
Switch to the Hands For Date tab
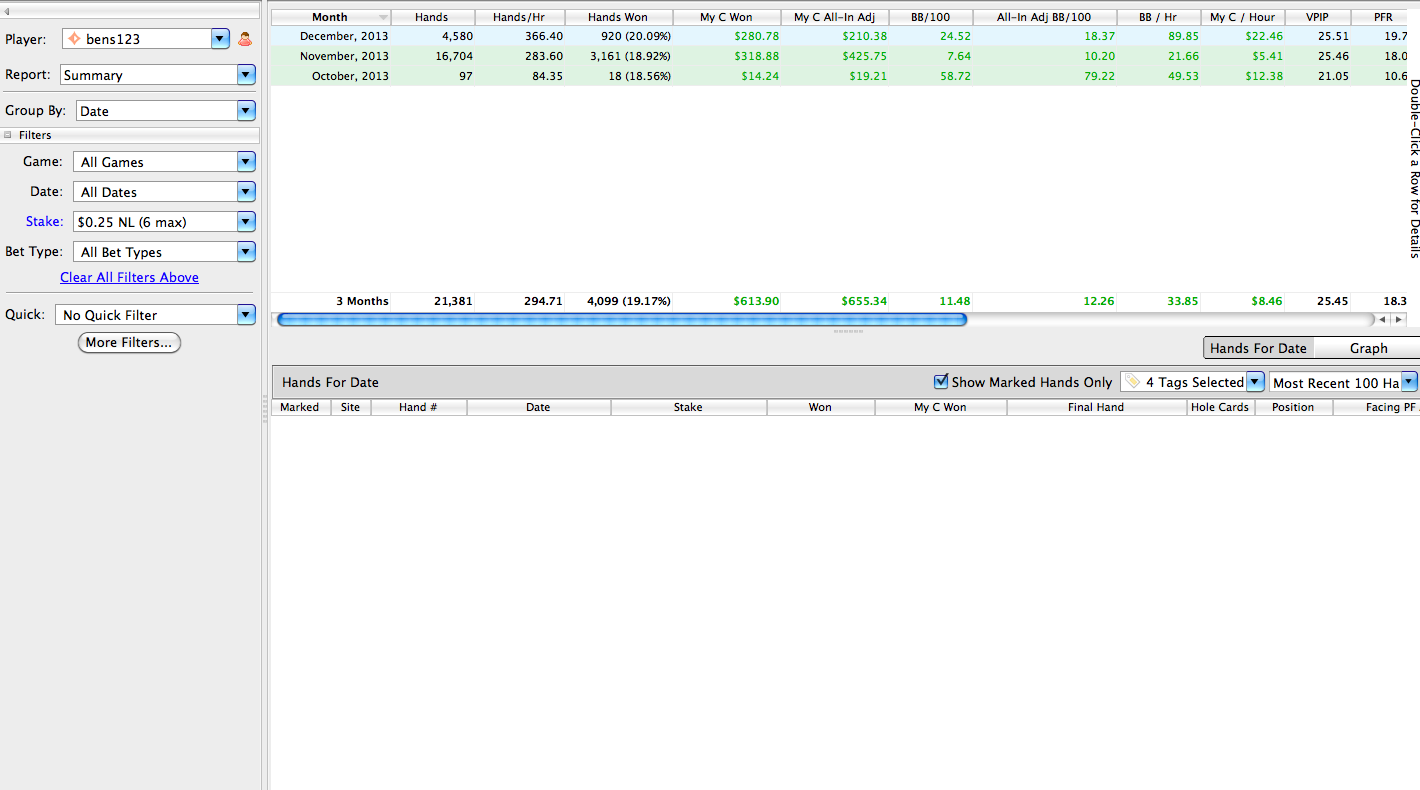pos(1258,348)
